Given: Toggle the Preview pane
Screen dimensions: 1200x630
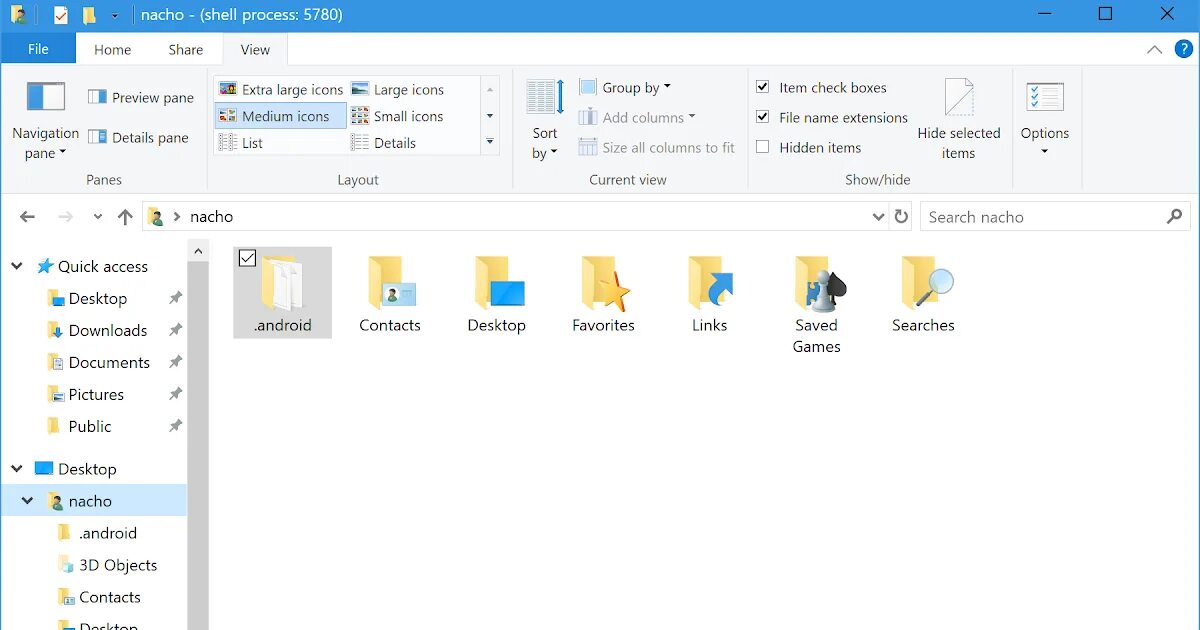Looking at the screenshot, I should [x=141, y=97].
